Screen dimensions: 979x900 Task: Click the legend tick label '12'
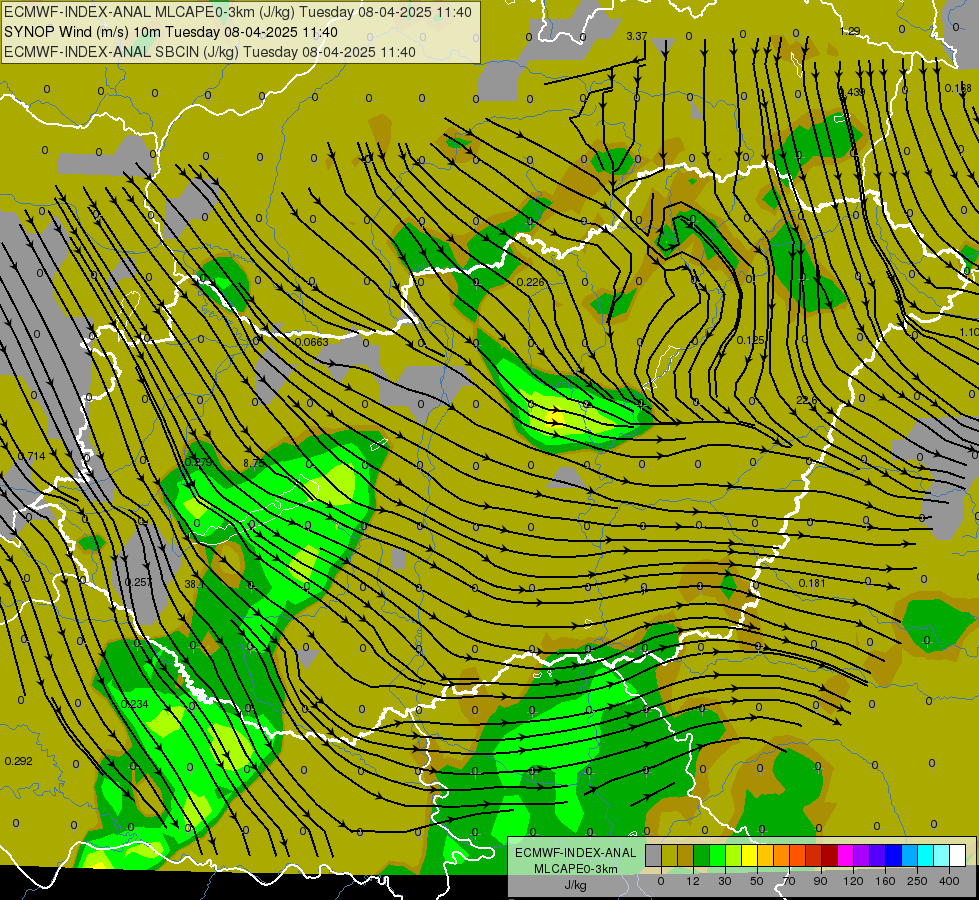pos(693,881)
